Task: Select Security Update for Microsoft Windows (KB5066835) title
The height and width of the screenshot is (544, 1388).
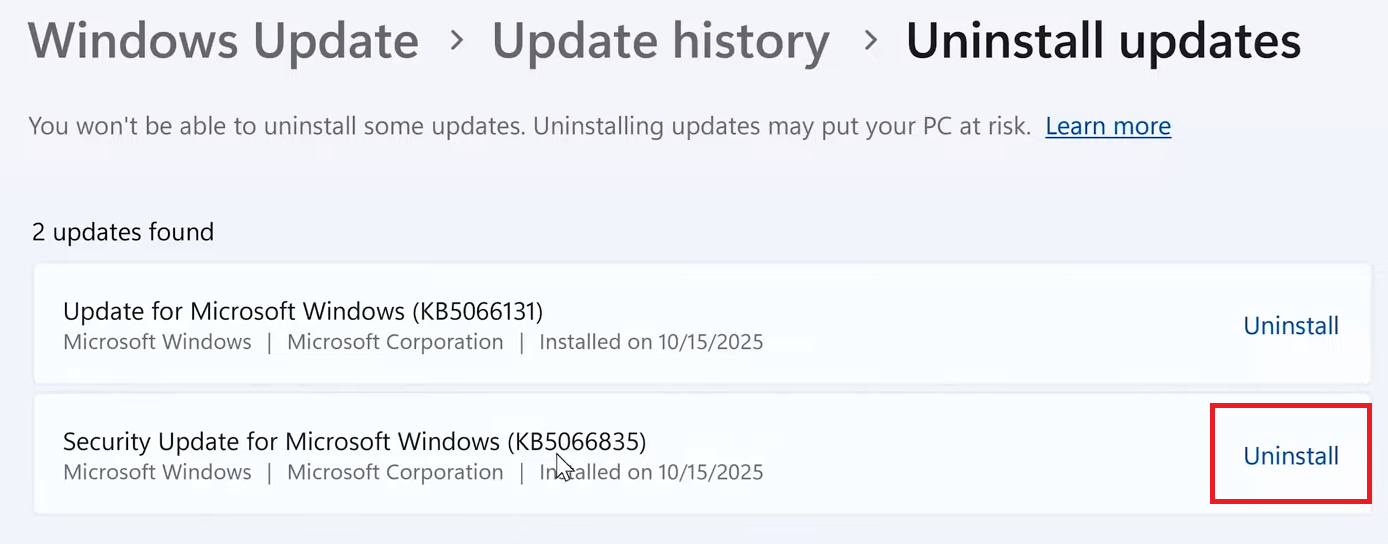Action: tap(355, 441)
